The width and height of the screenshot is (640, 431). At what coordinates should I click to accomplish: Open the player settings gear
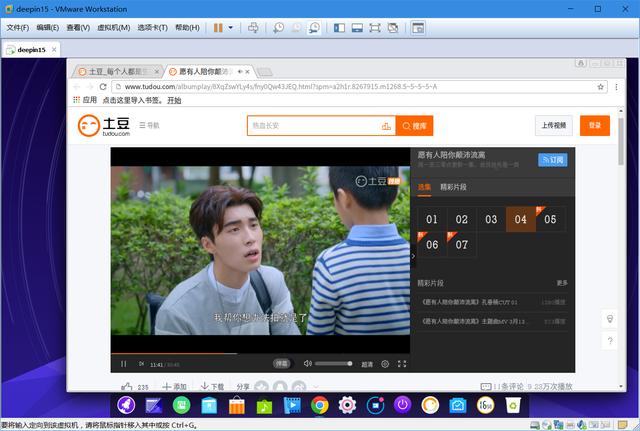coord(385,364)
